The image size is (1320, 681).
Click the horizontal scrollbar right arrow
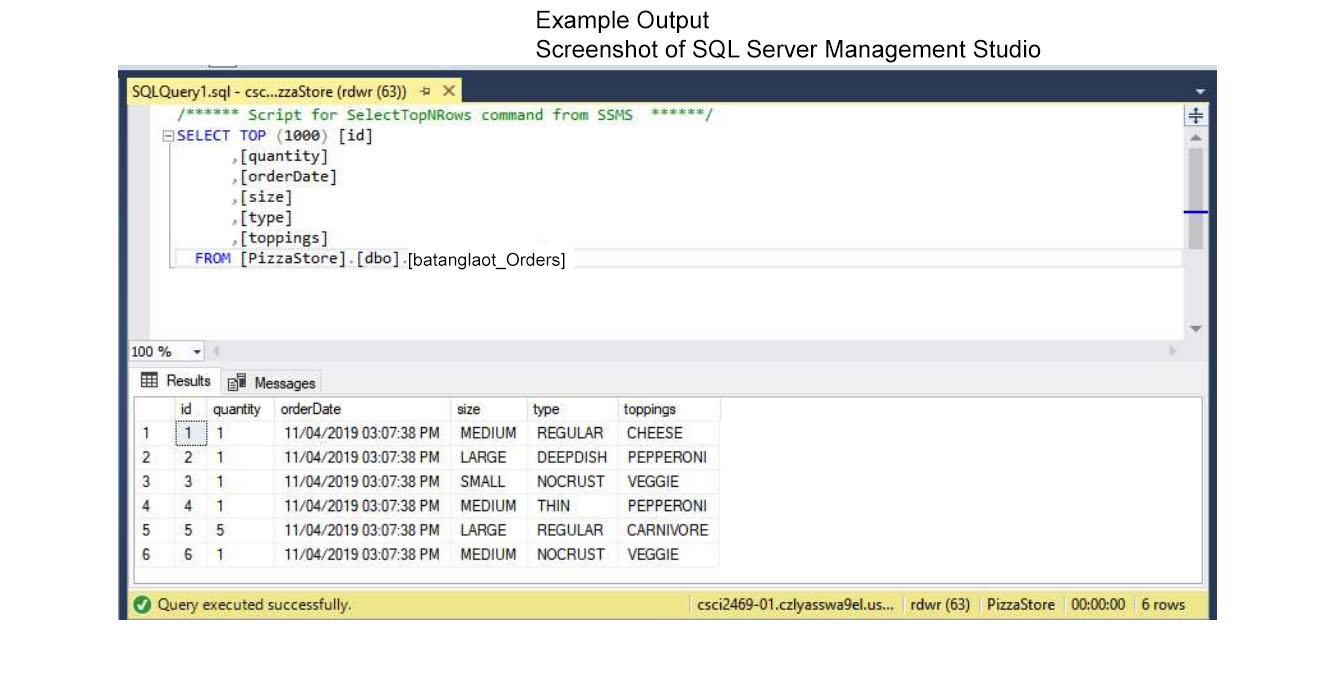click(1173, 352)
